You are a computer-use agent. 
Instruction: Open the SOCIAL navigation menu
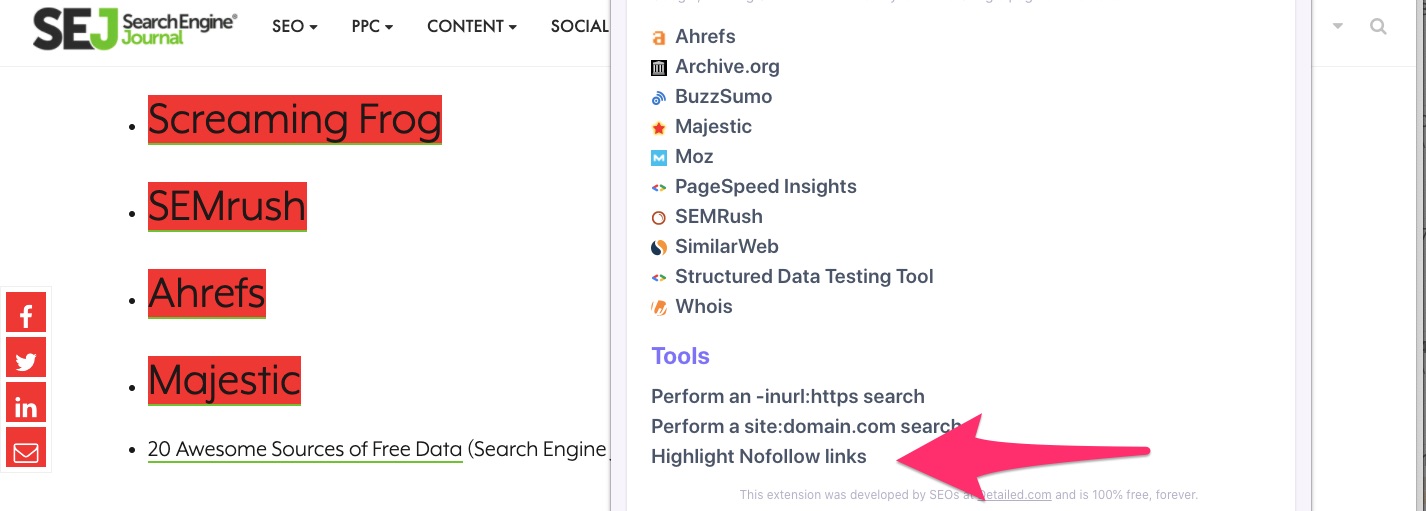[x=580, y=27]
